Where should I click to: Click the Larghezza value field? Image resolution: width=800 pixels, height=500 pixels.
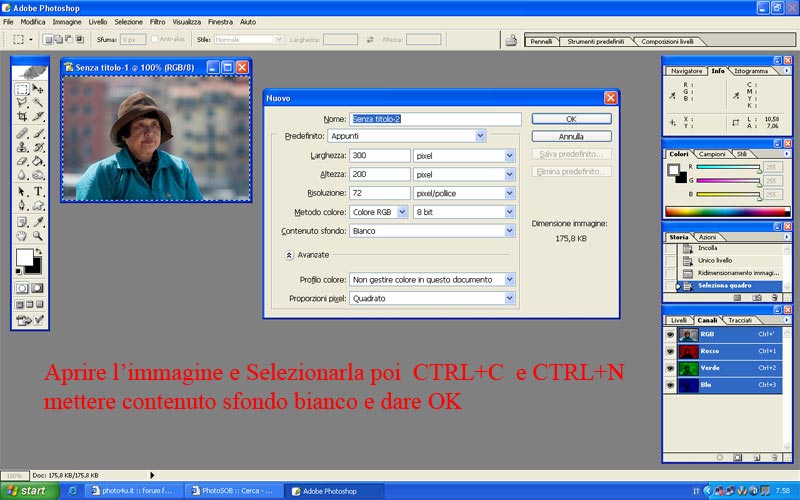pos(380,156)
